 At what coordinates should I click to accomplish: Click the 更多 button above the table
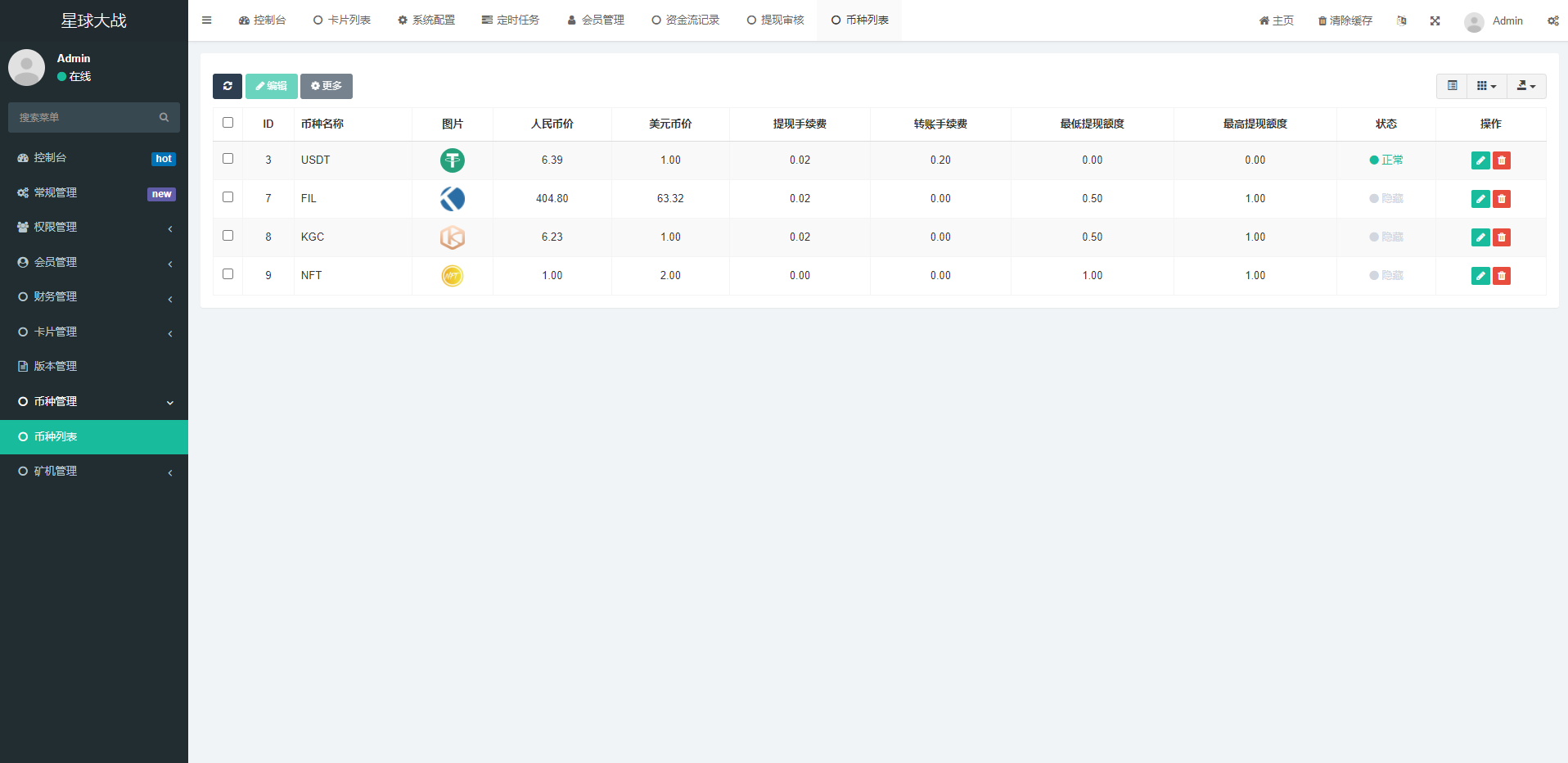pyautogui.click(x=326, y=86)
